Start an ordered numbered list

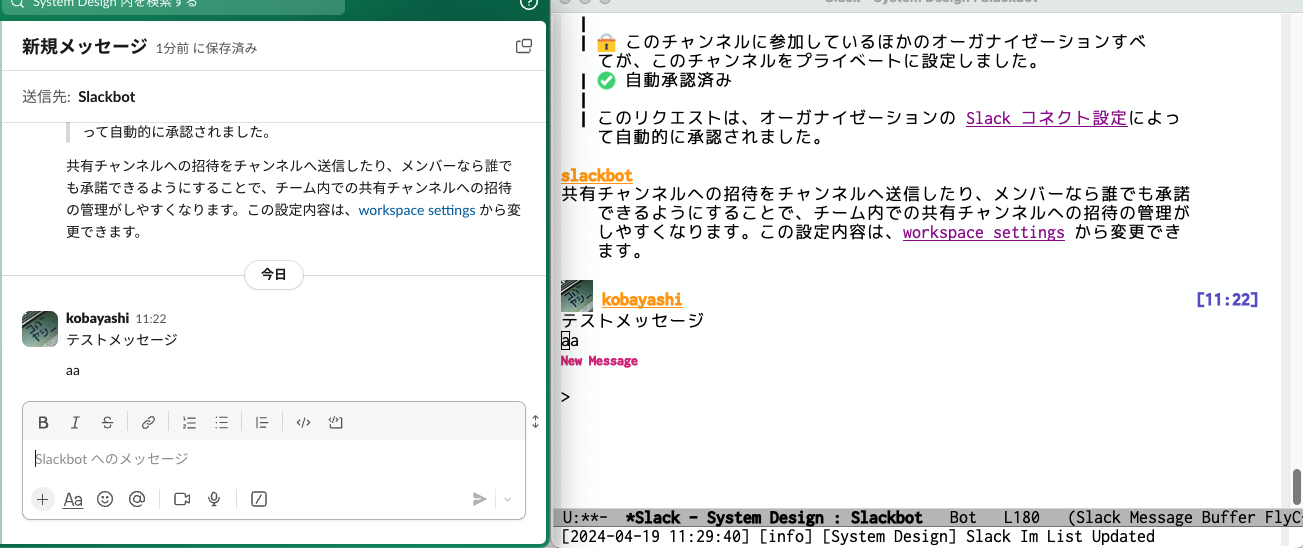[189, 423]
